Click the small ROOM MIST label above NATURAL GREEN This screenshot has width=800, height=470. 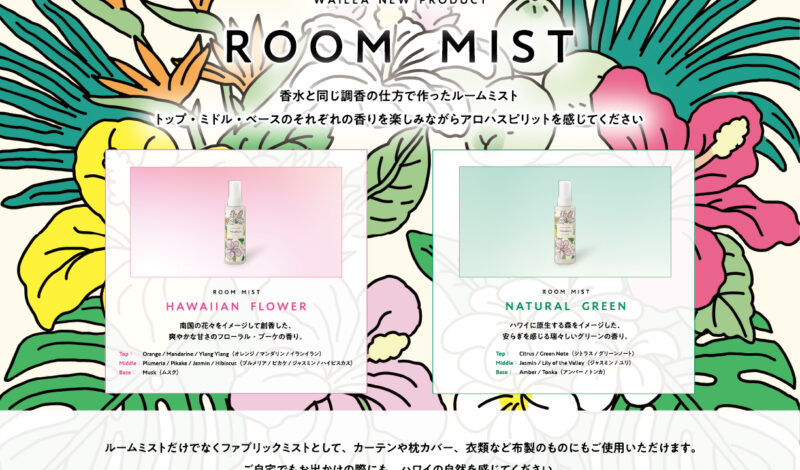565,292
